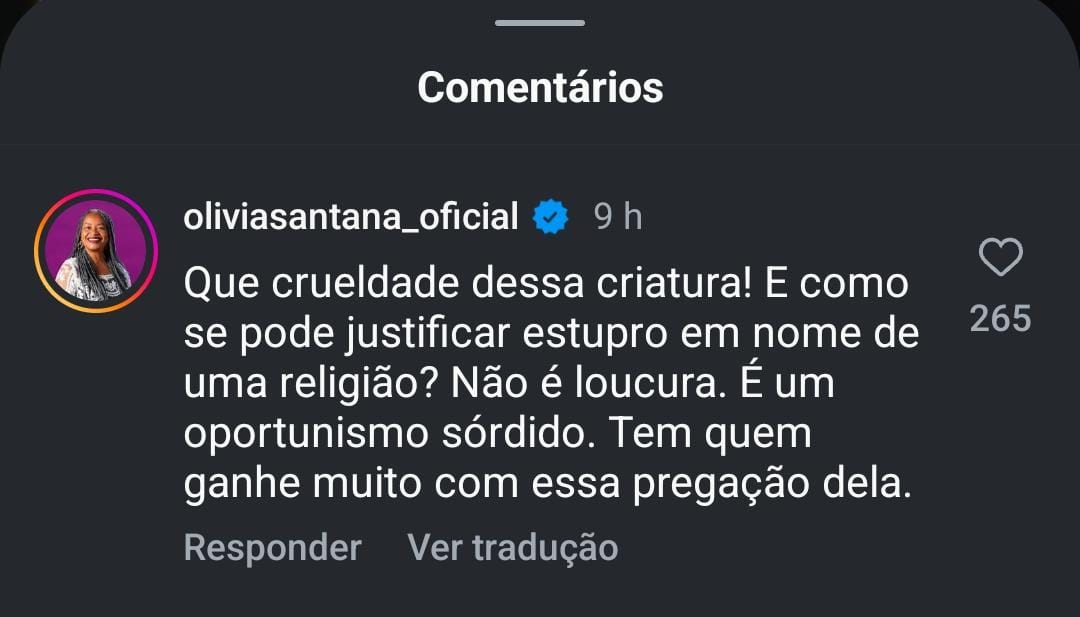Image resolution: width=1080 pixels, height=617 pixels.
Task: Tap the 9 h timestamp
Action: pyautogui.click(x=617, y=213)
